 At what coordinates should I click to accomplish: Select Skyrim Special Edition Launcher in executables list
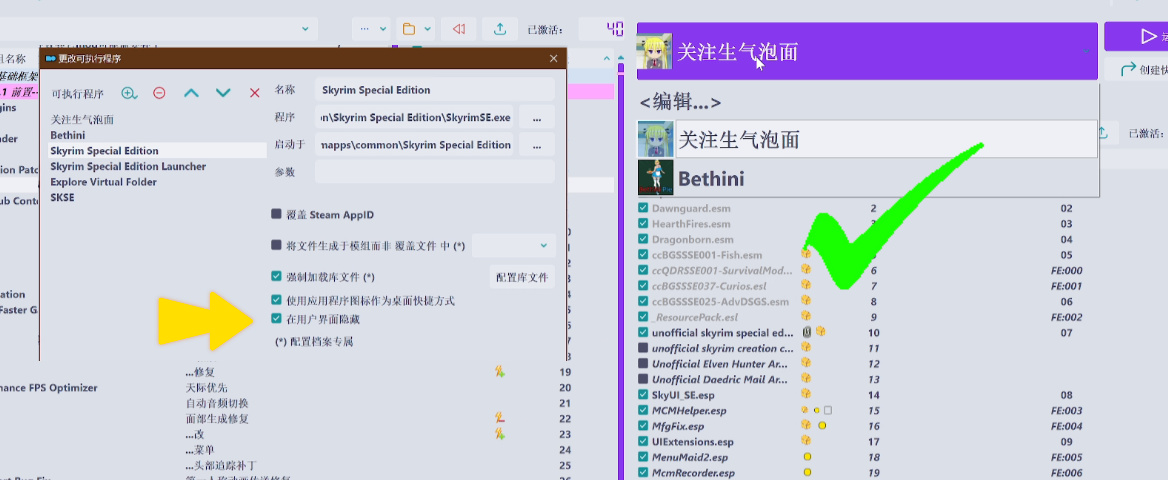[128, 166]
